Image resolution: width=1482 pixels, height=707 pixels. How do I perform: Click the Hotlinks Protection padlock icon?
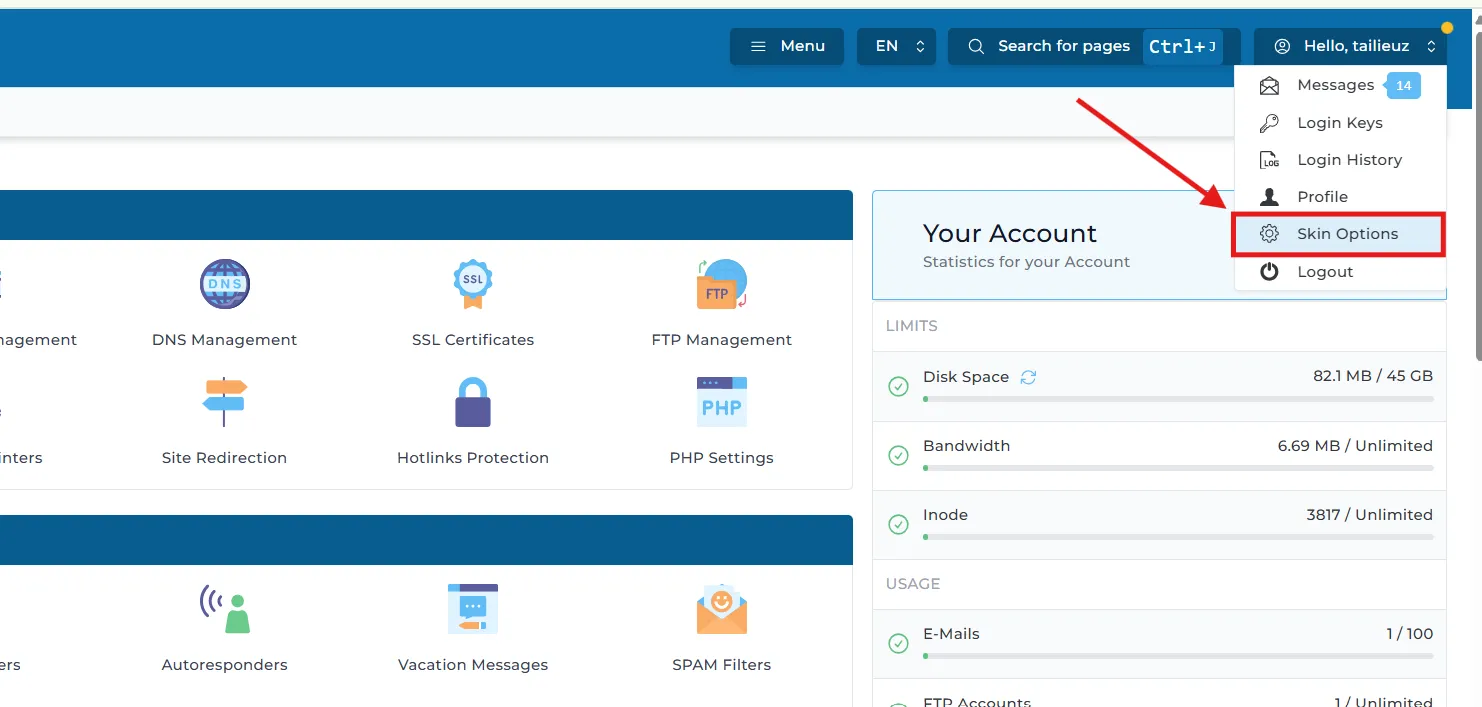472,402
